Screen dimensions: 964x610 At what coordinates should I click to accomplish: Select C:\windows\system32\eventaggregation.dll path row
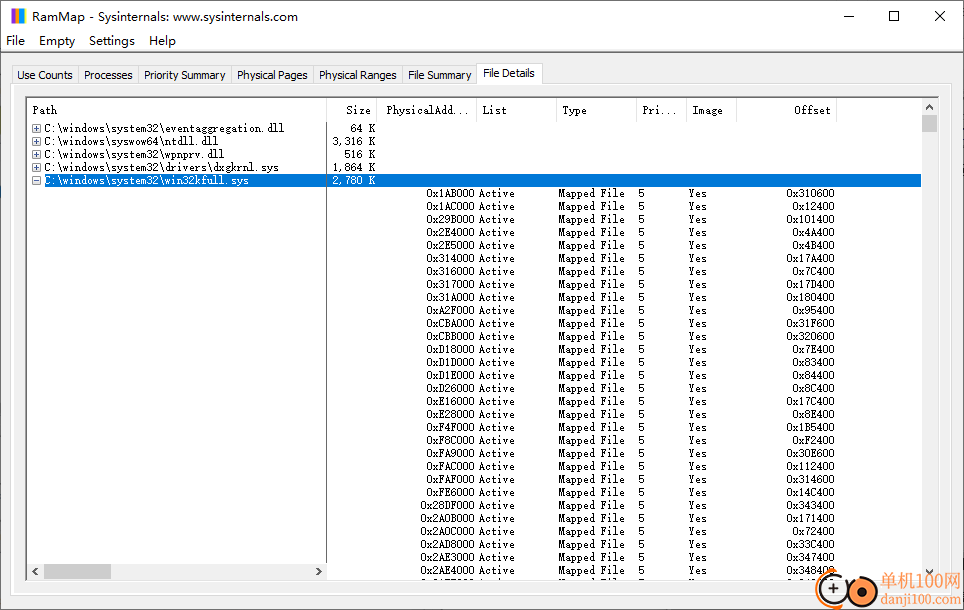pyautogui.click(x=164, y=129)
